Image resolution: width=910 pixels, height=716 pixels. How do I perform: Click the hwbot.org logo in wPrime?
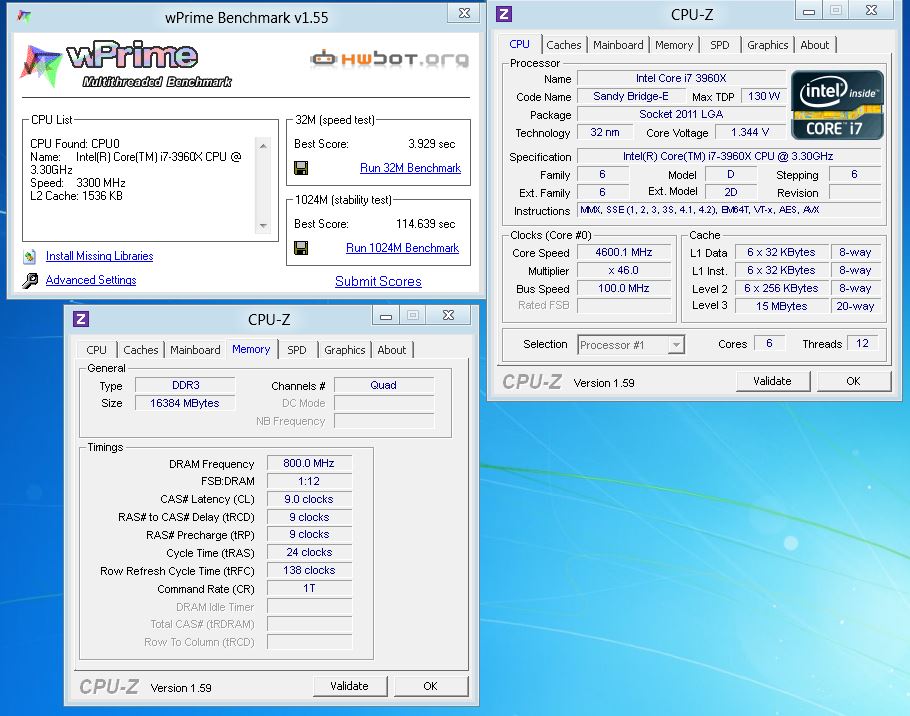click(389, 58)
